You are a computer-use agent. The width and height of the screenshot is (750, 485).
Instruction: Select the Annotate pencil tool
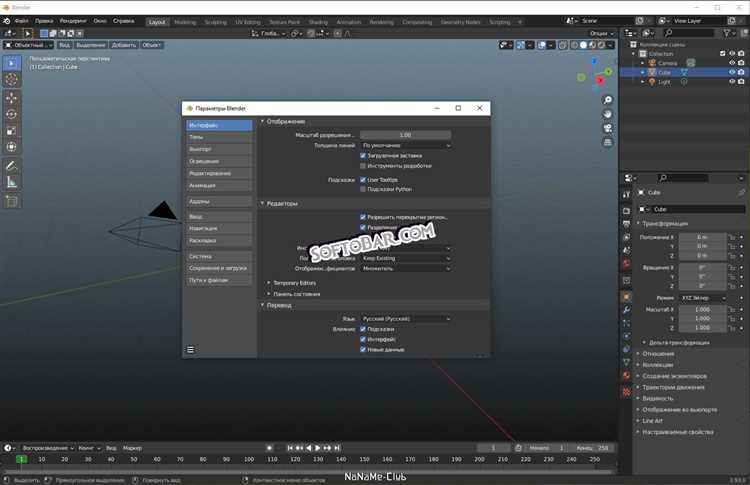pyautogui.click(x=12, y=165)
